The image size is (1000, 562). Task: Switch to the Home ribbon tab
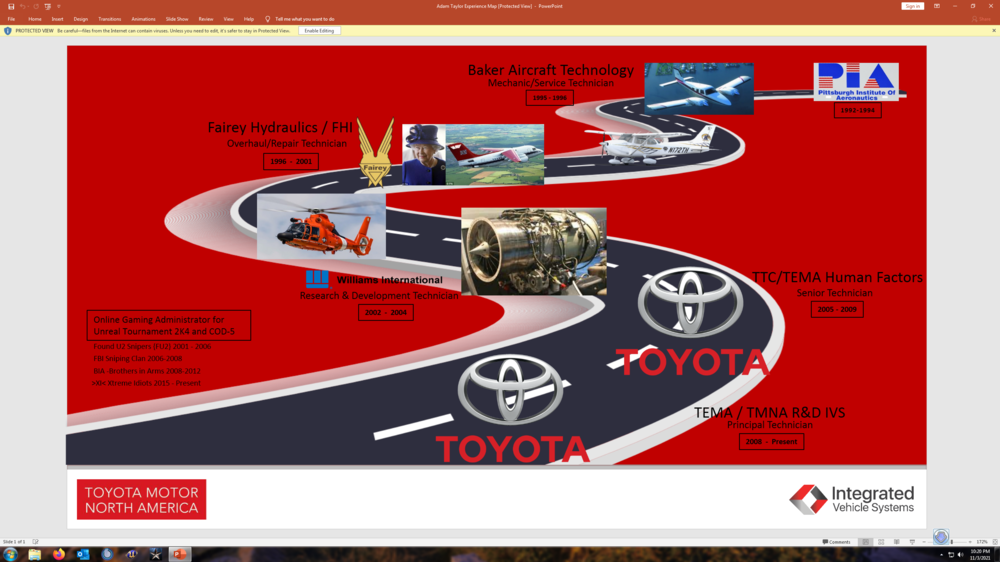[x=34, y=19]
